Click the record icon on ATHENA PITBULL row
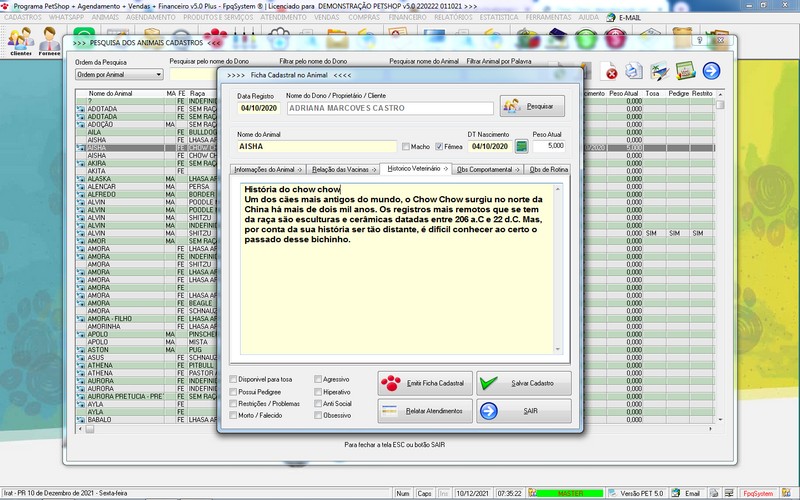This screenshot has height=500, width=800. click(81, 365)
